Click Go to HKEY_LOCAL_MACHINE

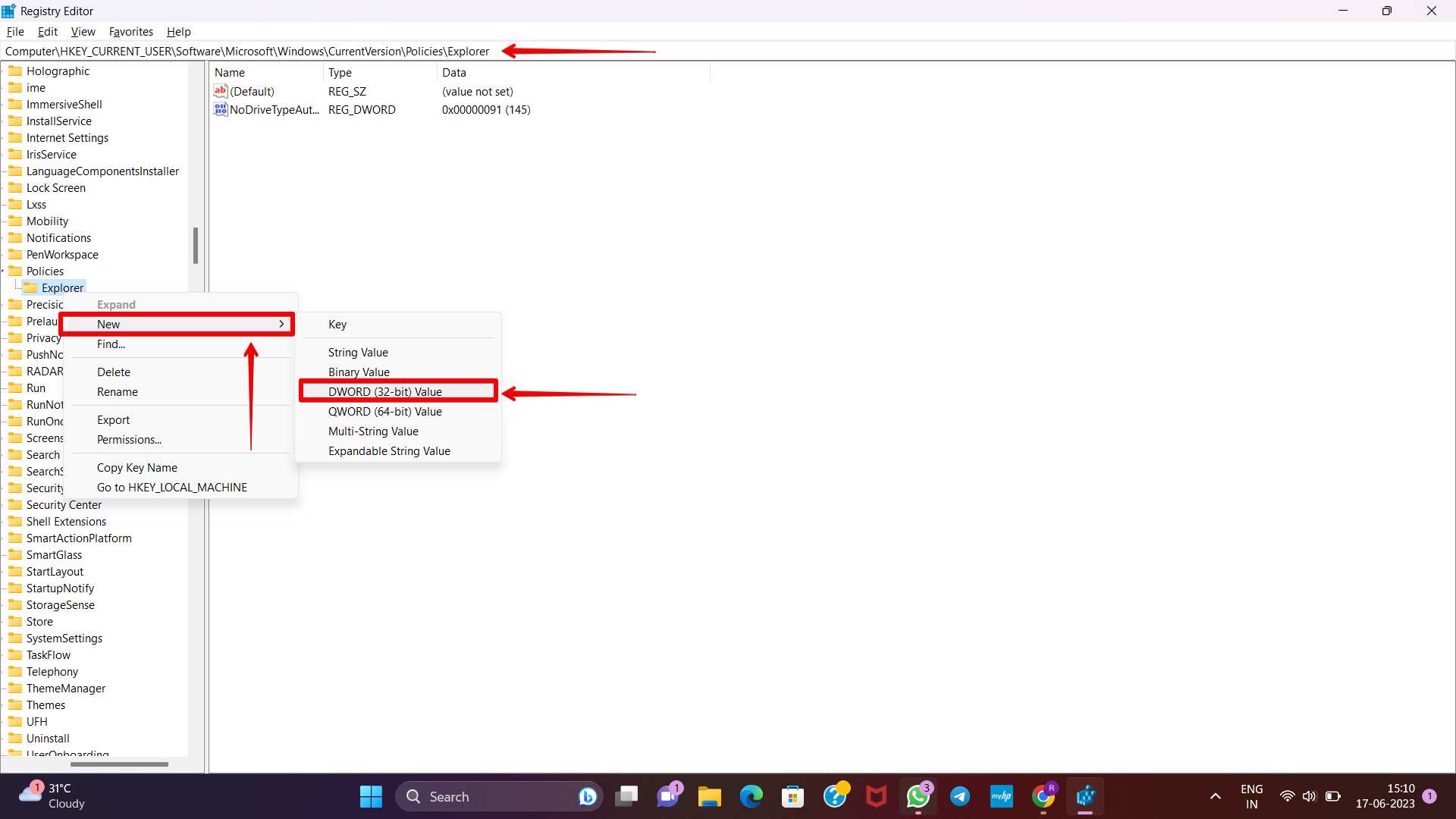172,487
